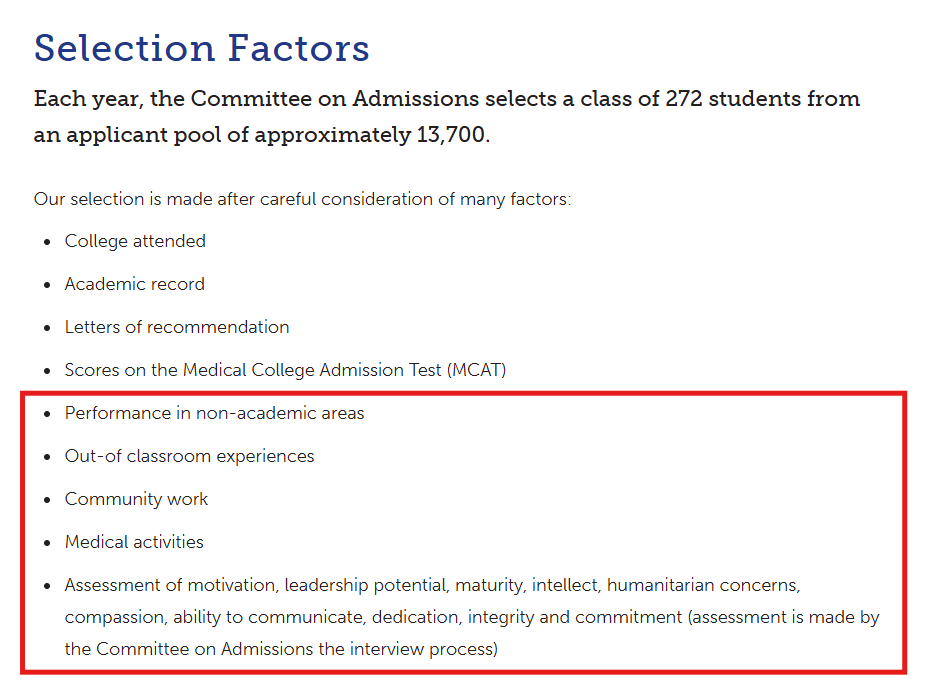Select the 'Community work' list item
The image size is (943, 699).
pyautogui.click(x=137, y=499)
